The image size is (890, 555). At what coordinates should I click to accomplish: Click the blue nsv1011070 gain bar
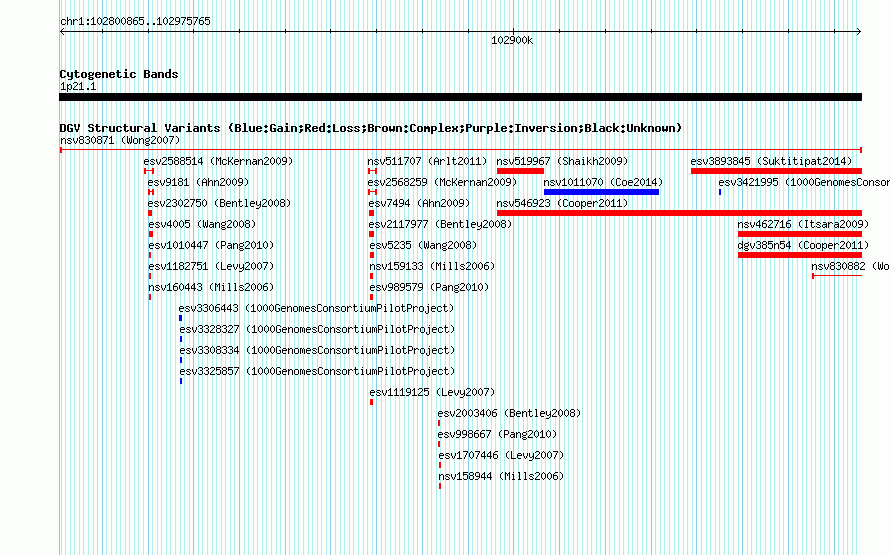602,192
